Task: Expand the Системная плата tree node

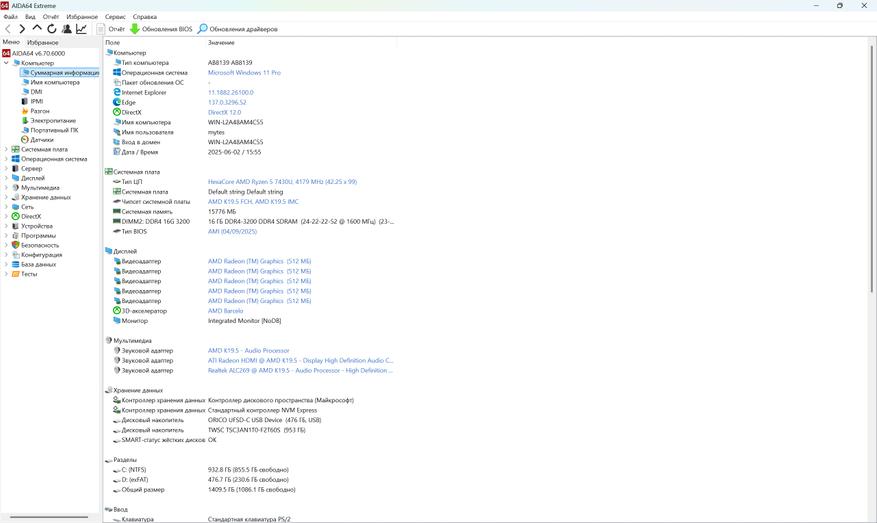Action: [6, 149]
